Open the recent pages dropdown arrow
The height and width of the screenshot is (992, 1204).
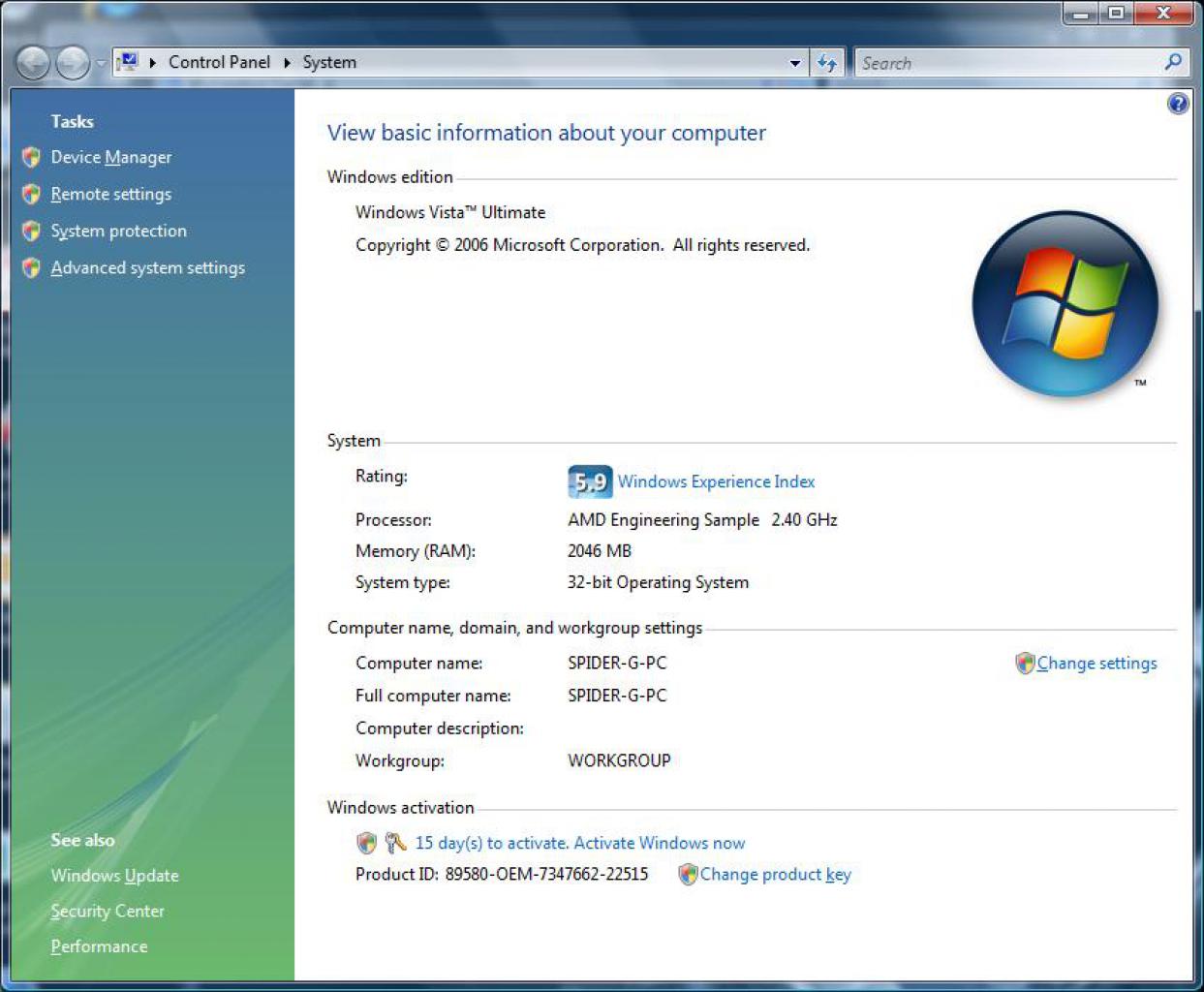tap(101, 64)
